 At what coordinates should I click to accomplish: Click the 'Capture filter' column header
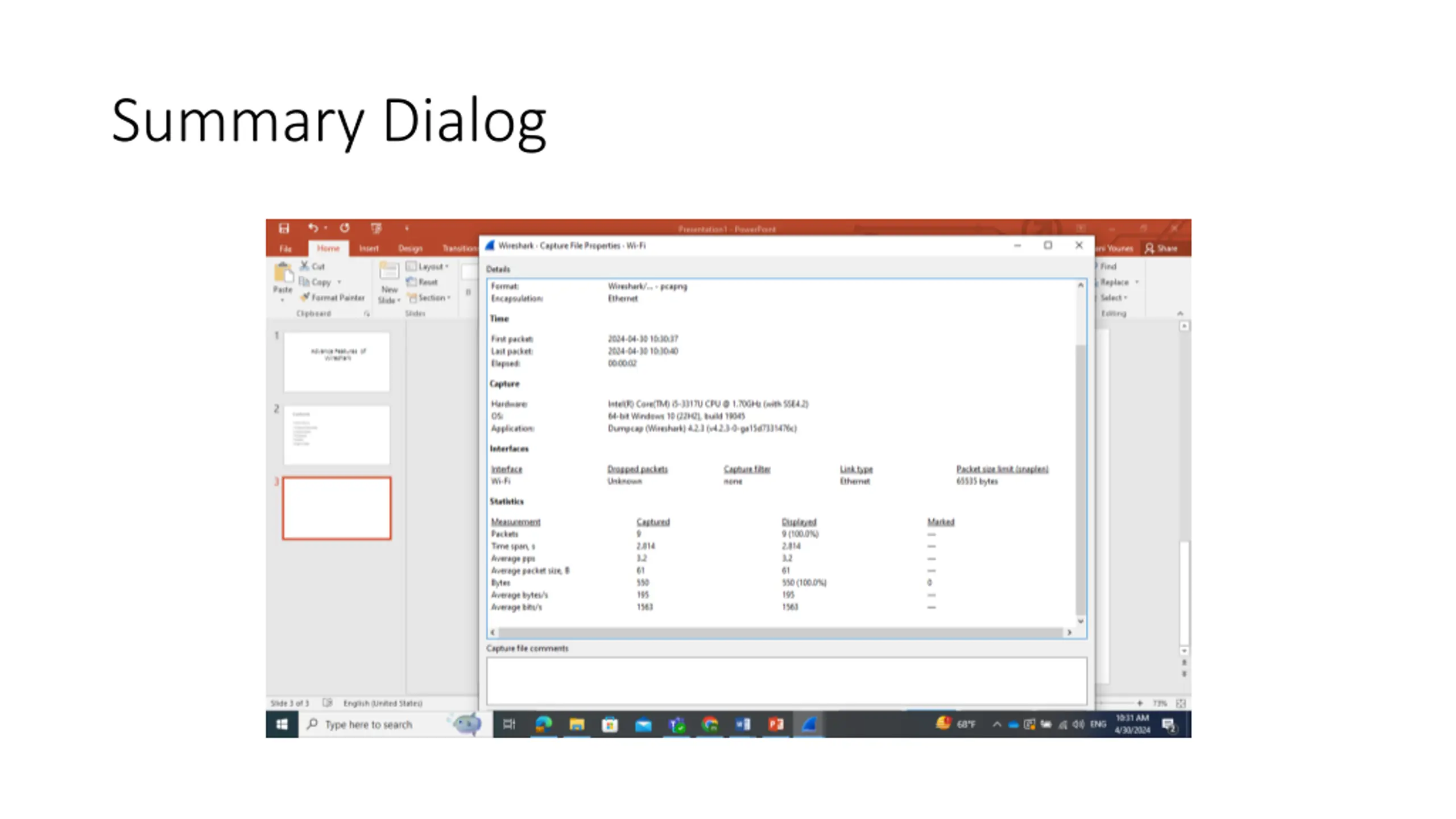point(747,469)
